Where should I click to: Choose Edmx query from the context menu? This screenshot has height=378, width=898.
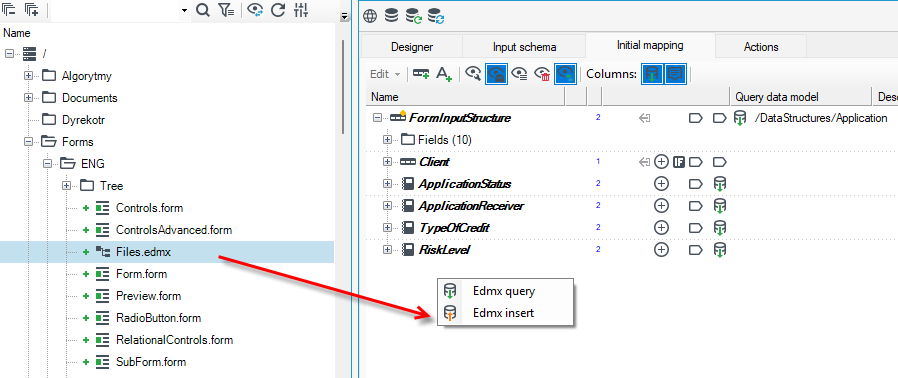505,291
